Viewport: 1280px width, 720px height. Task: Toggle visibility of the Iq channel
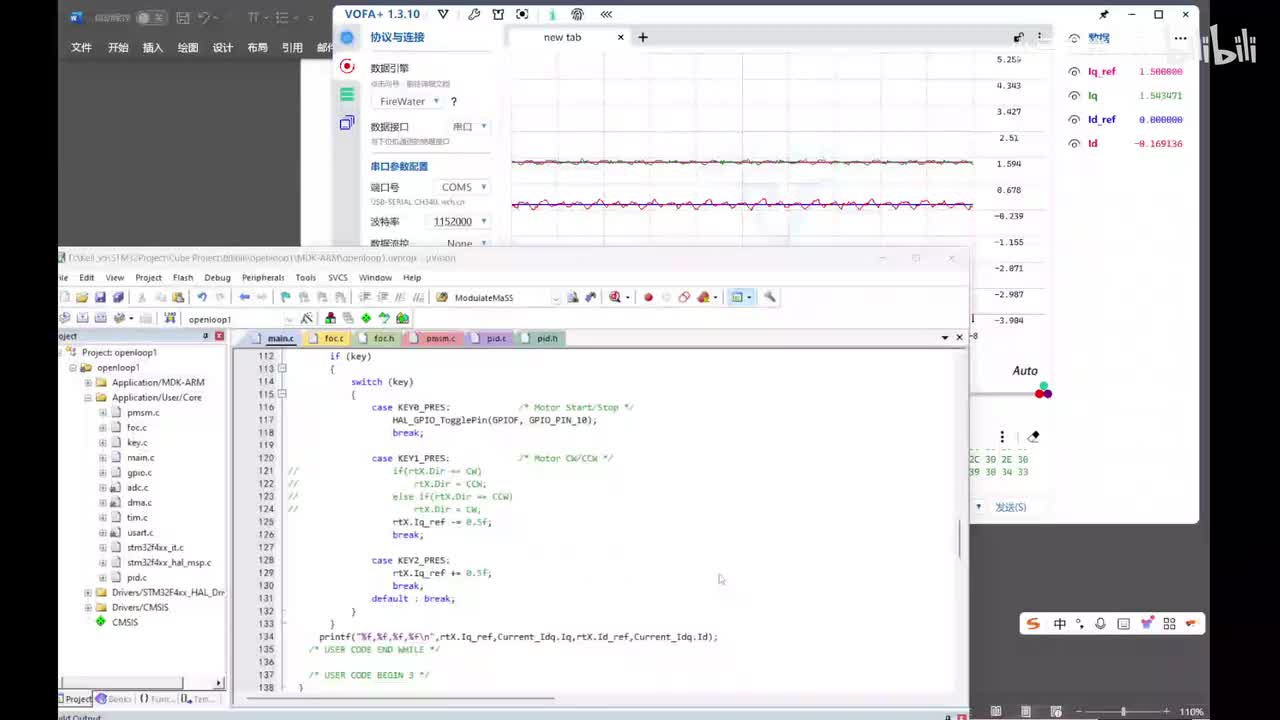pos(1074,96)
